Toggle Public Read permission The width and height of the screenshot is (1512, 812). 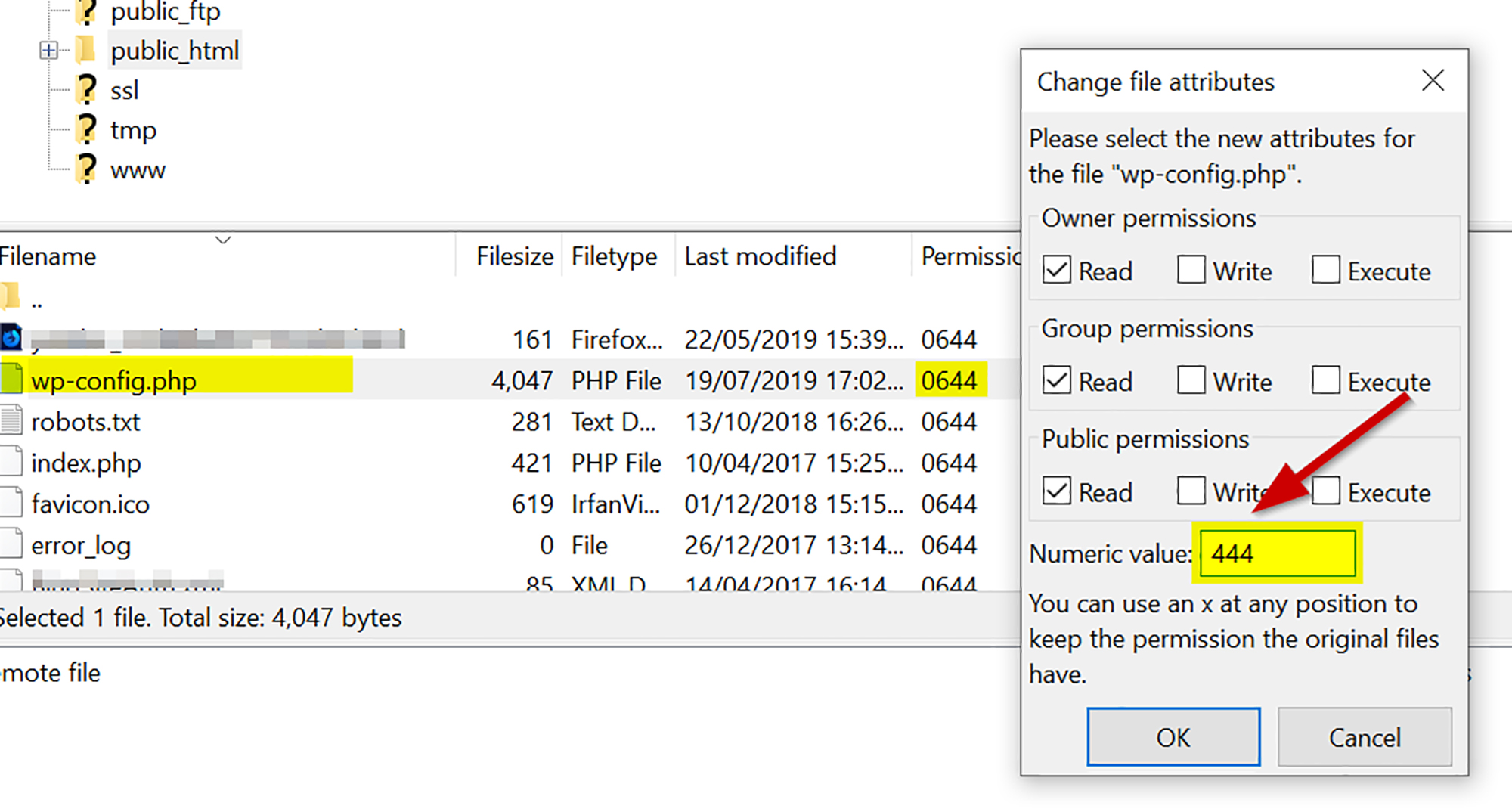[x=1056, y=491]
